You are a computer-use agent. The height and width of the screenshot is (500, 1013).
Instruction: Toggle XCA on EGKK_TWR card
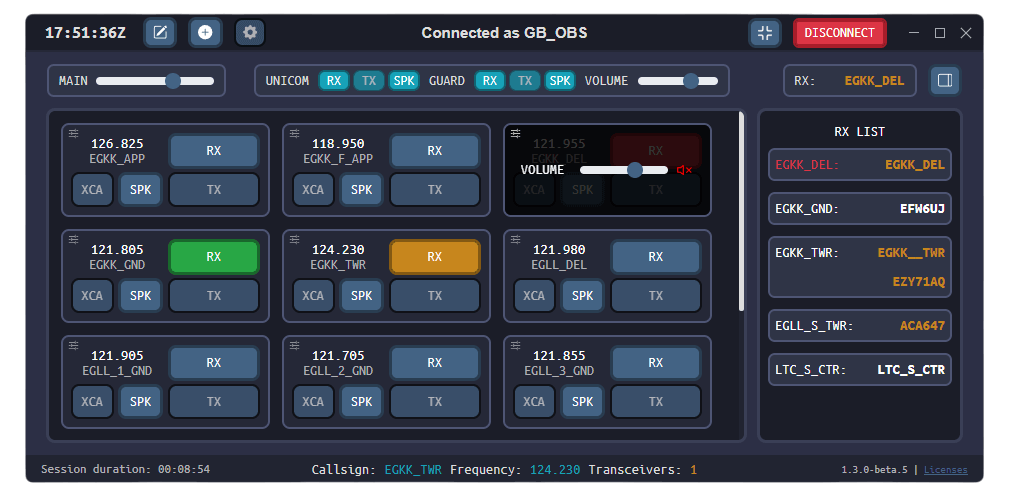313,295
